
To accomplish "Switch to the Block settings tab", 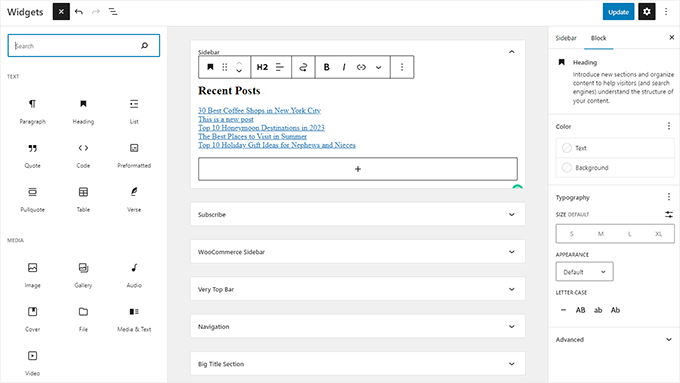I will [x=598, y=38].
